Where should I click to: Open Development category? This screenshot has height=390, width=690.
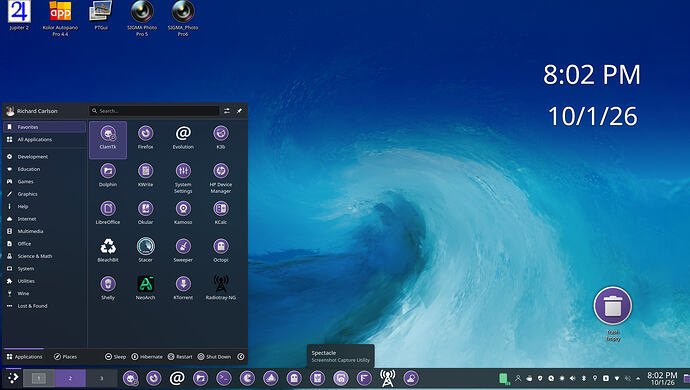click(x=44, y=156)
